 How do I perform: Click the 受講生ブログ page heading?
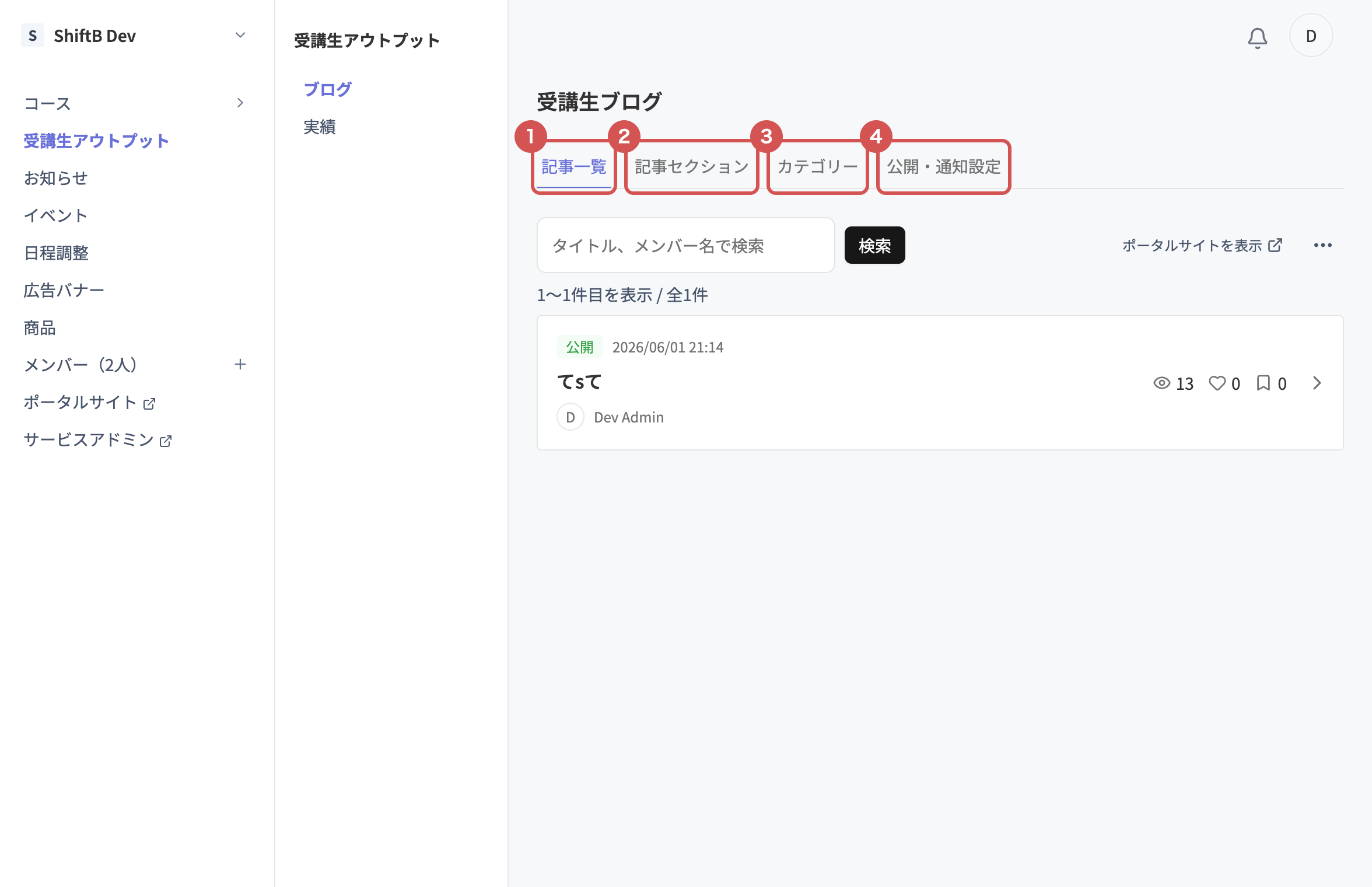599,102
